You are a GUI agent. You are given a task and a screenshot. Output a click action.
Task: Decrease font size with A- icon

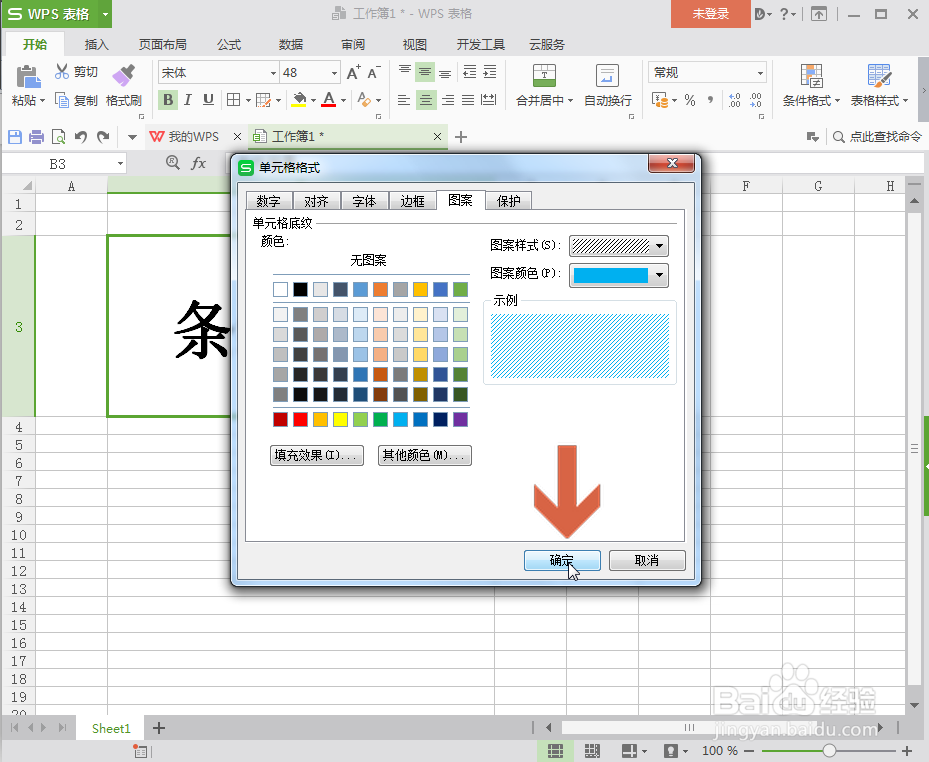pos(374,72)
